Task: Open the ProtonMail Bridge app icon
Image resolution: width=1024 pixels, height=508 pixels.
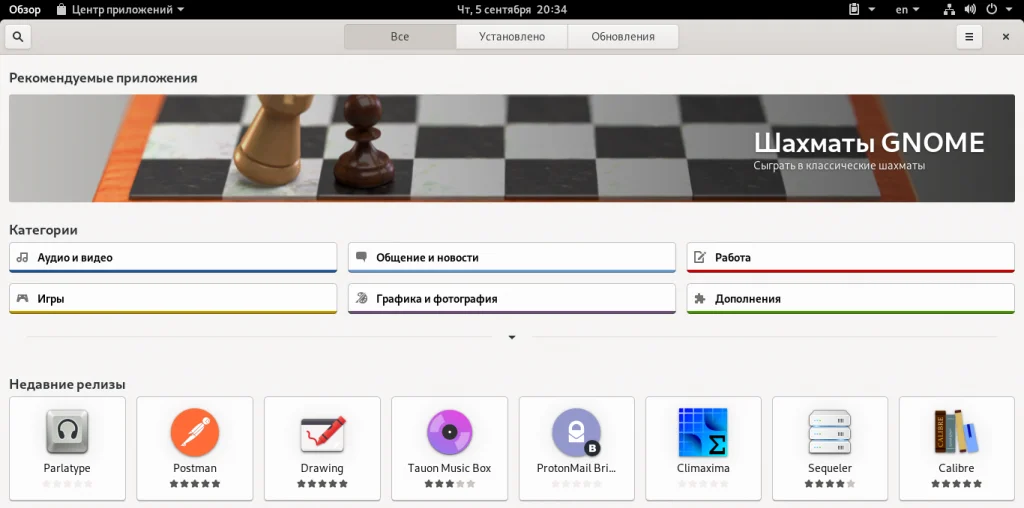Action: tap(576, 432)
